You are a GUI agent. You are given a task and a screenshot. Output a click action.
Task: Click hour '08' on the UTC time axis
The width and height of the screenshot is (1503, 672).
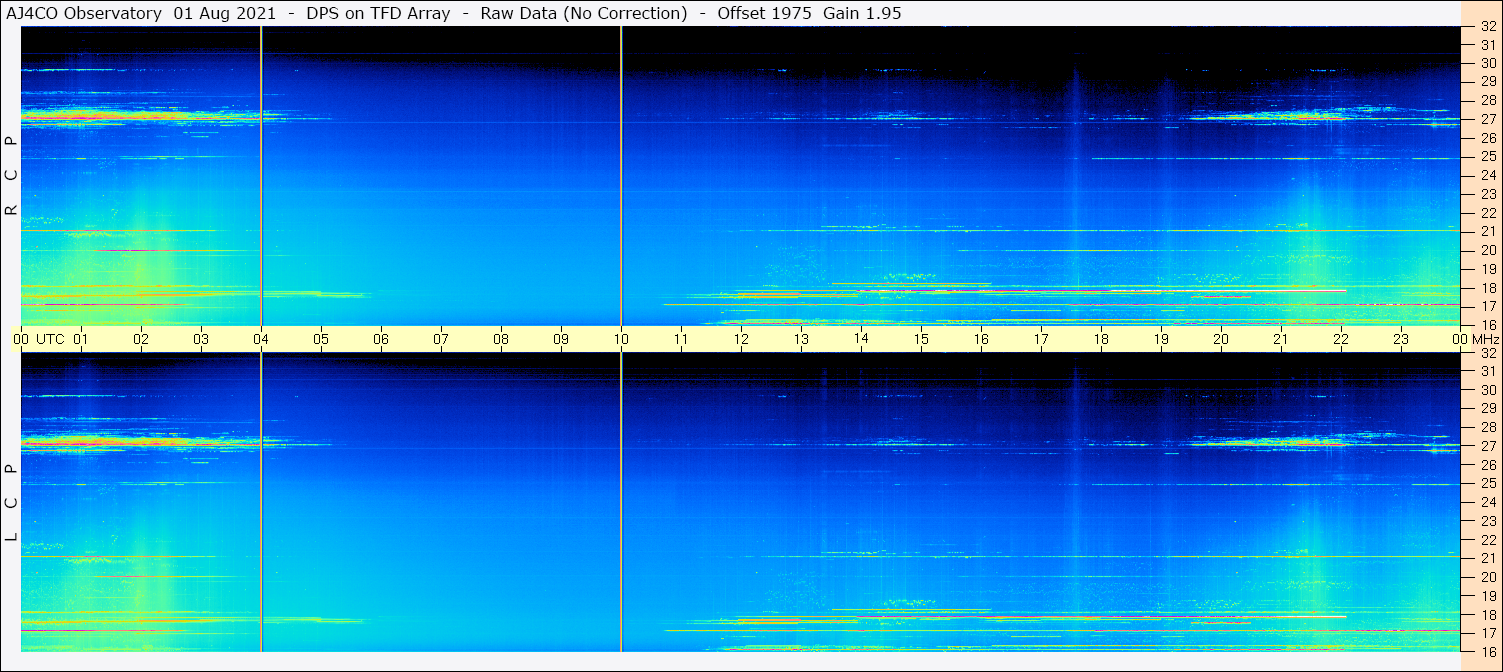(501, 340)
